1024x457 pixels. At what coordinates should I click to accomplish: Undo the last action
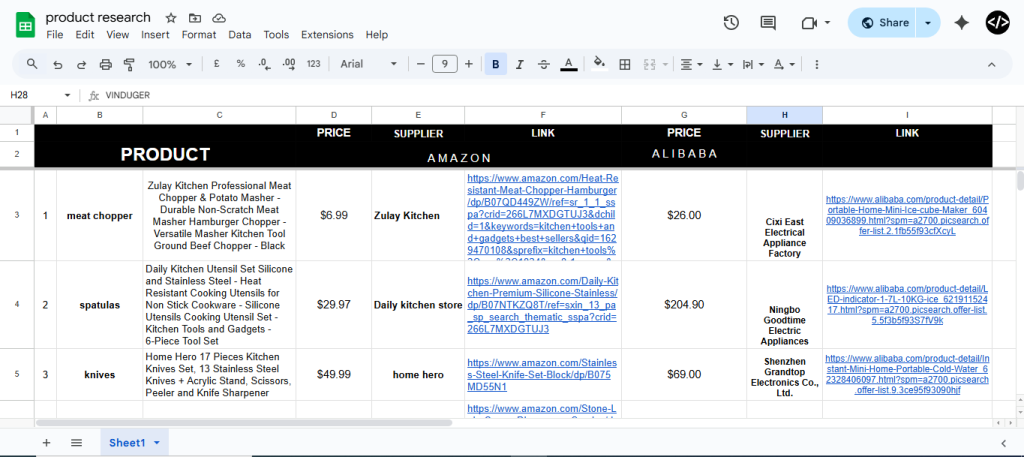pos(57,64)
